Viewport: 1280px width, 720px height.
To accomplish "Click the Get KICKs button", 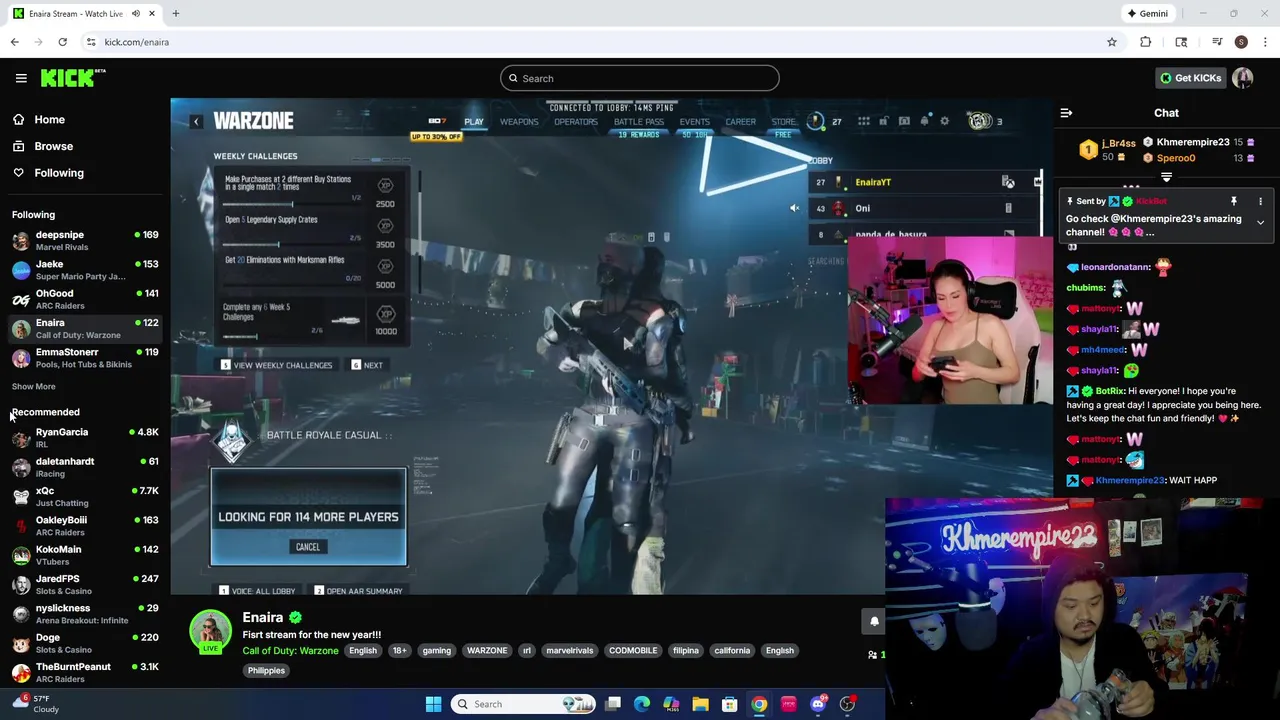I will 1190,78.
